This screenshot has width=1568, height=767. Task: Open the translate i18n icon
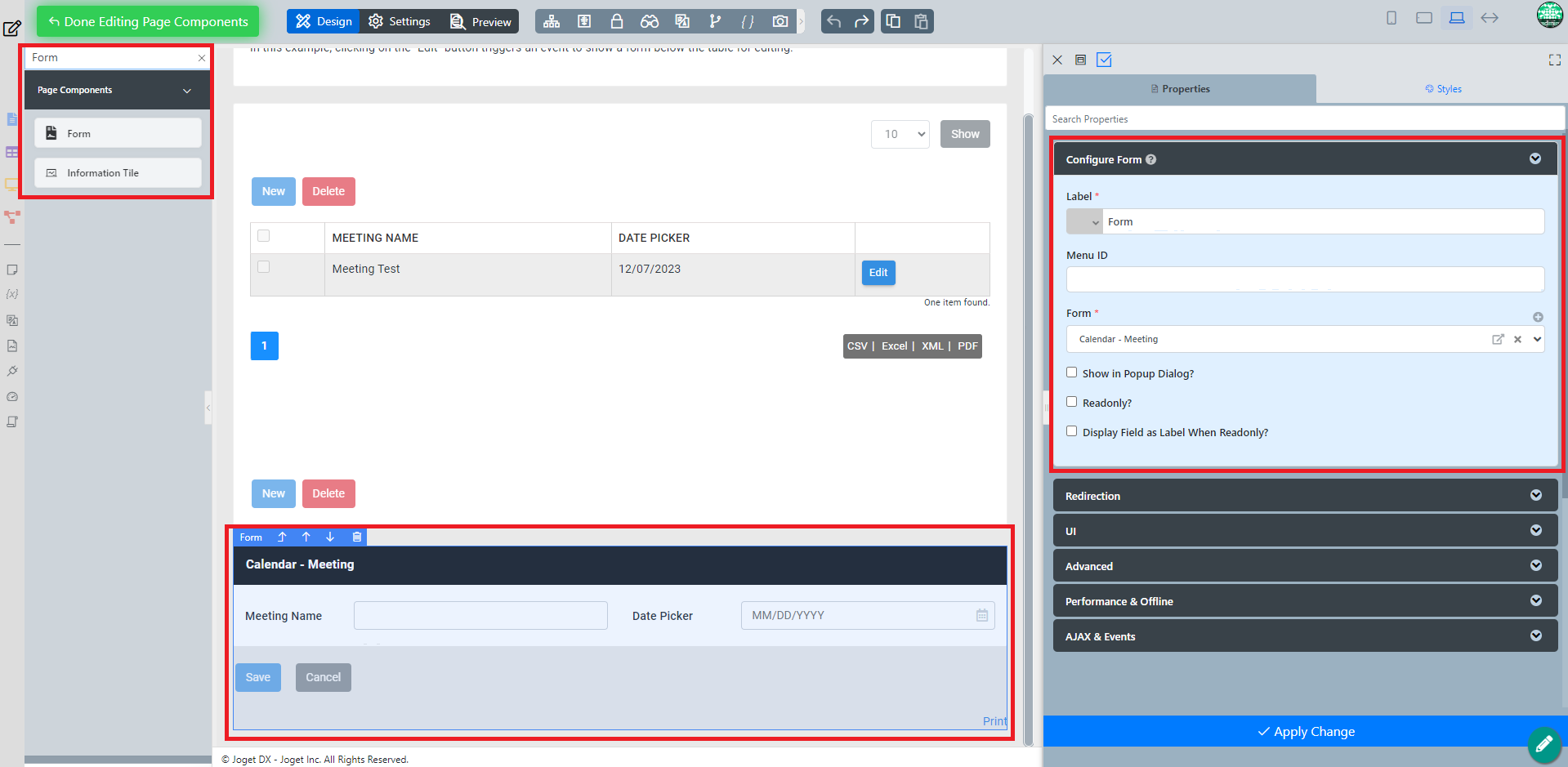tap(682, 21)
